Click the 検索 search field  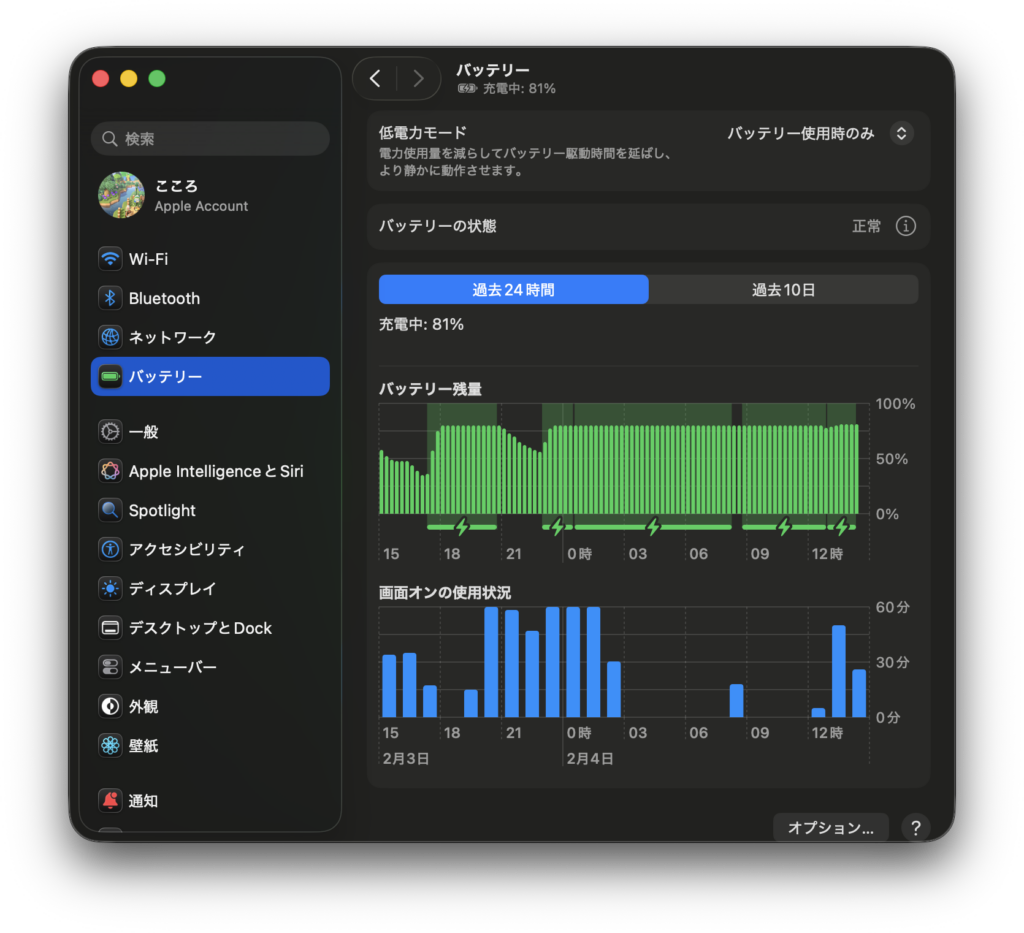pyautogui.click(x=210, y=139)
